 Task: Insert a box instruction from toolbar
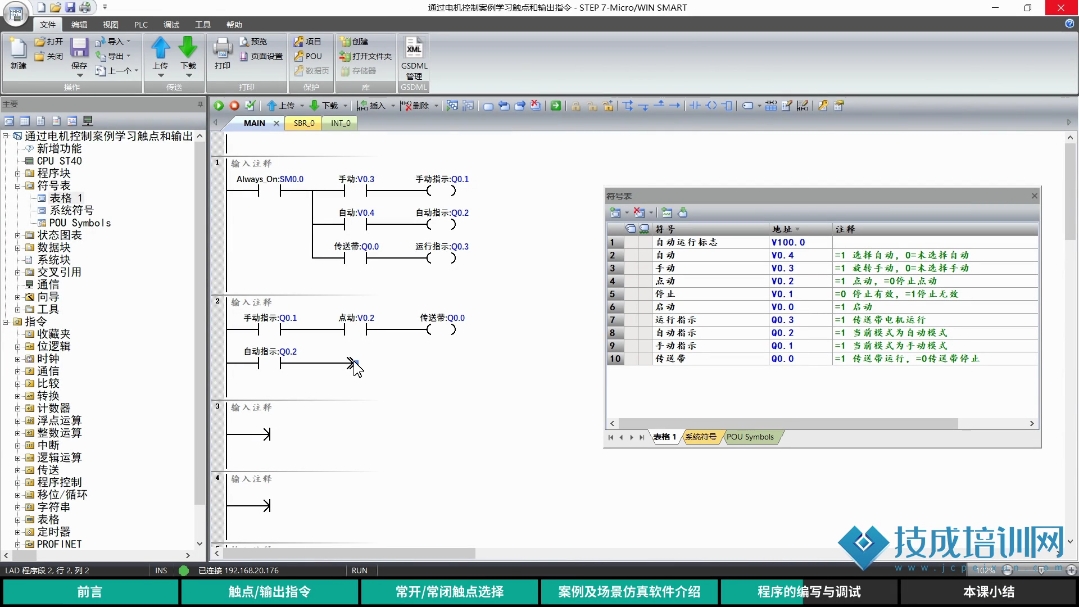coord(727,105)
